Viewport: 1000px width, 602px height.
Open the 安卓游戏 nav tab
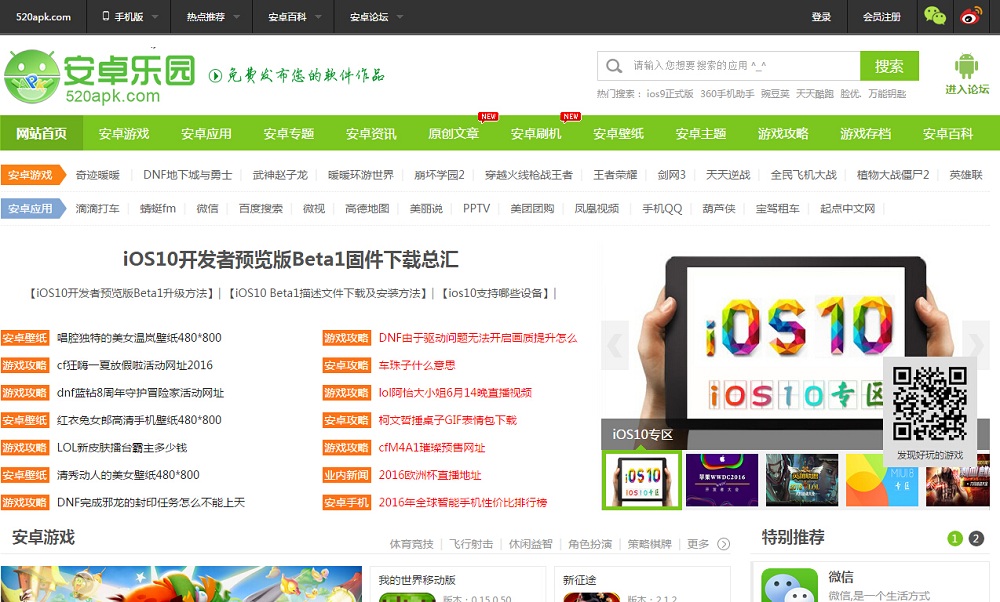point(124,133)
